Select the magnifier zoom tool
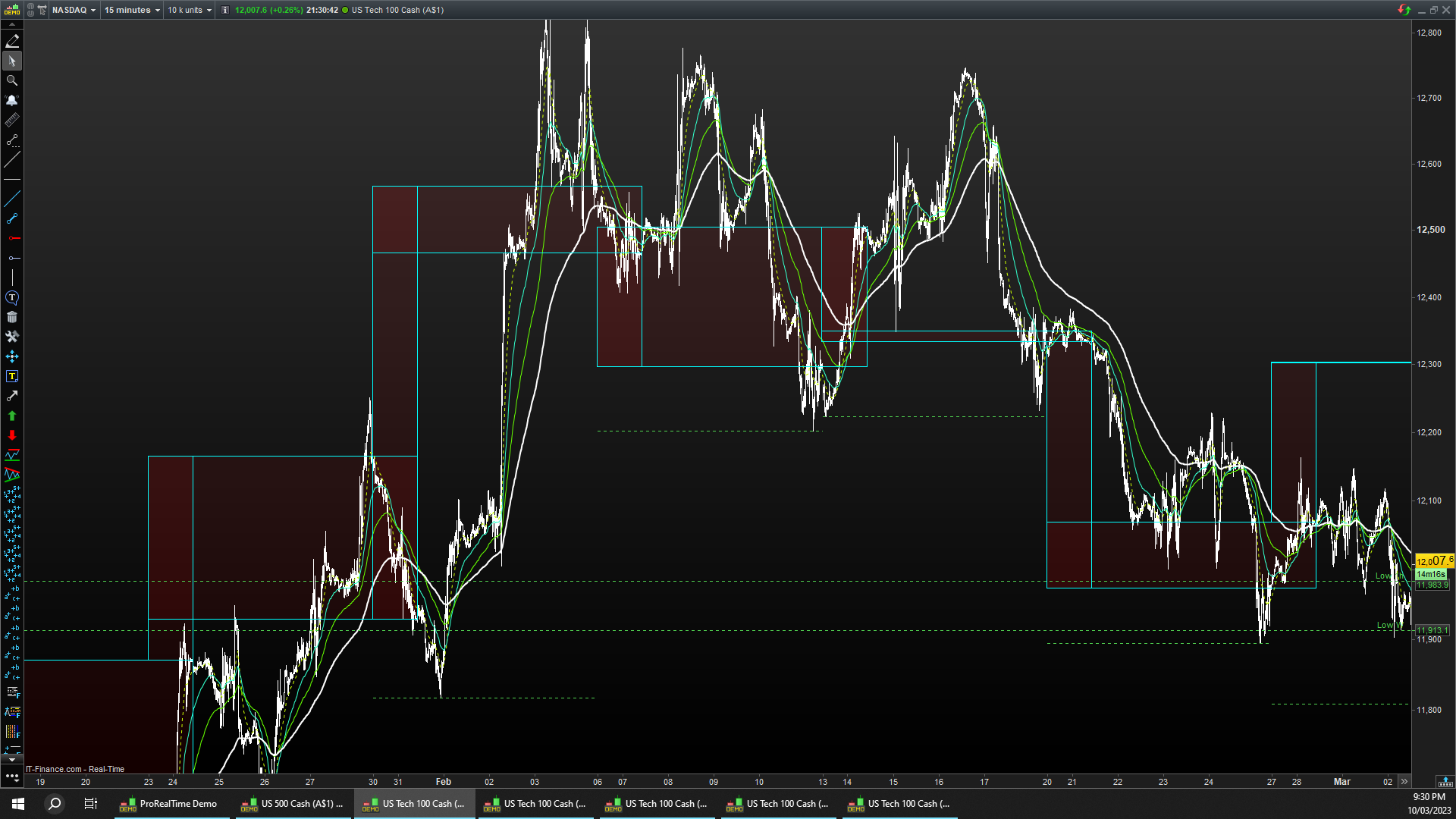The width and height of the screenshot is (1456, 819). point(12,80)
